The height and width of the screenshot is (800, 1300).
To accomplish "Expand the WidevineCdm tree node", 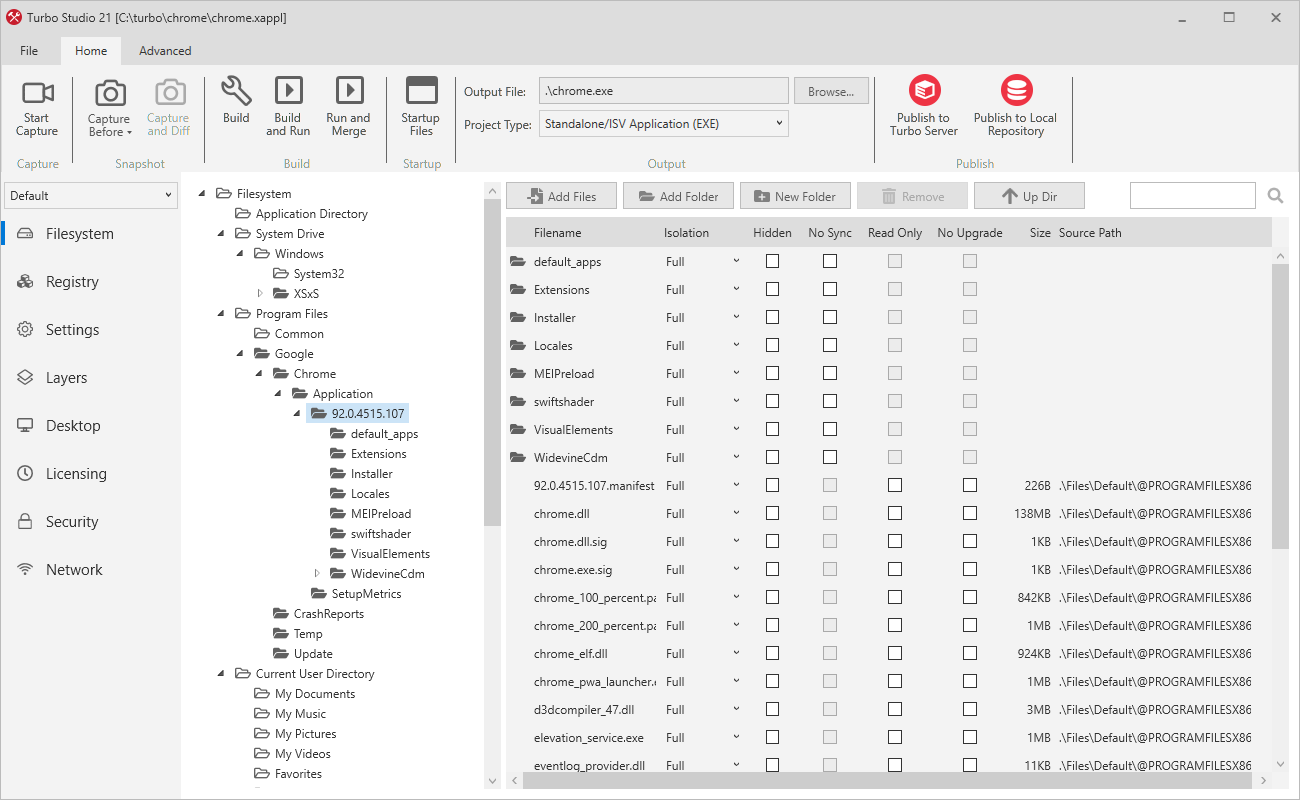I will [x=318, y=574].
